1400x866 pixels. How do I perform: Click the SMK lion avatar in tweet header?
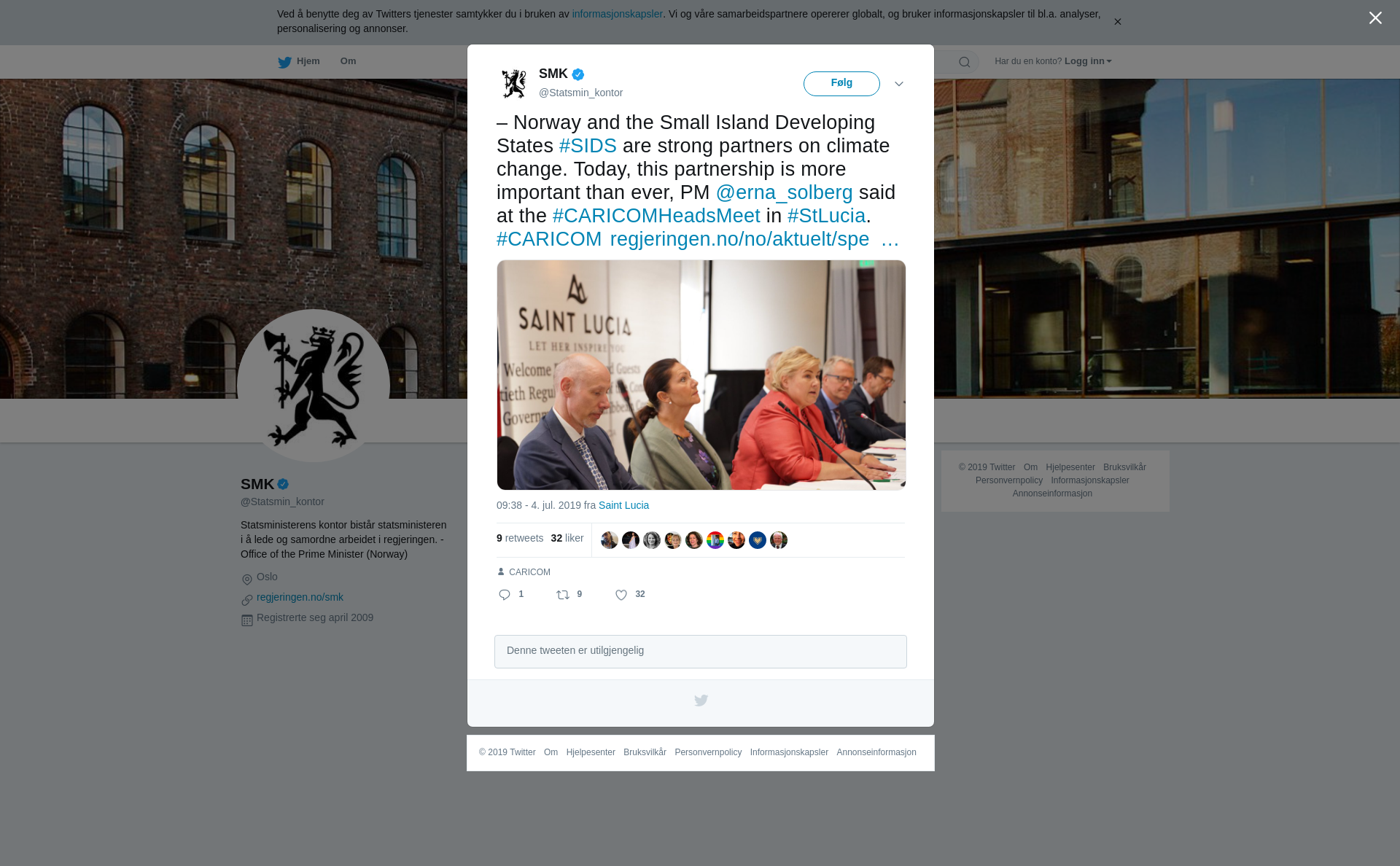click(x=514, y=84)
